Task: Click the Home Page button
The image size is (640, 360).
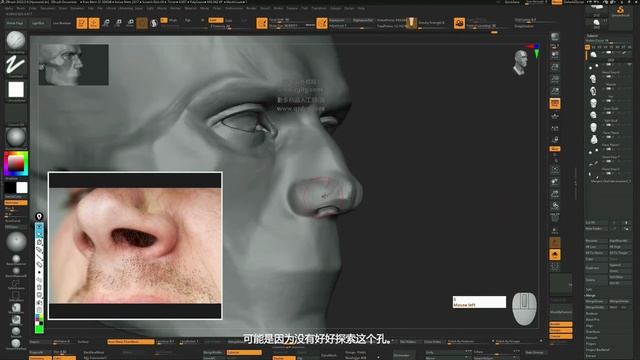Action: 15,23
